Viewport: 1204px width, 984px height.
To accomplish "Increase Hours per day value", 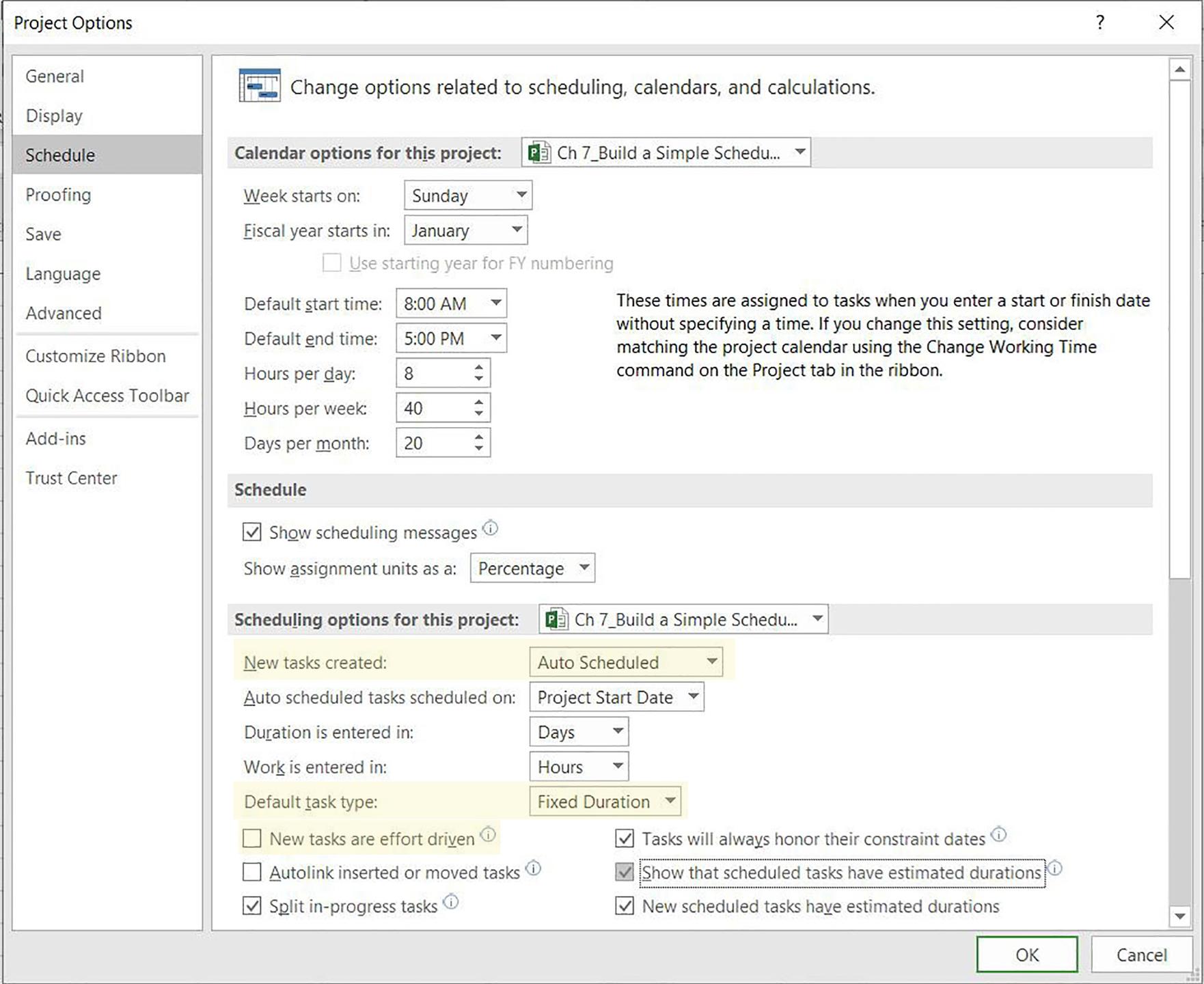I will coord(479,367).
